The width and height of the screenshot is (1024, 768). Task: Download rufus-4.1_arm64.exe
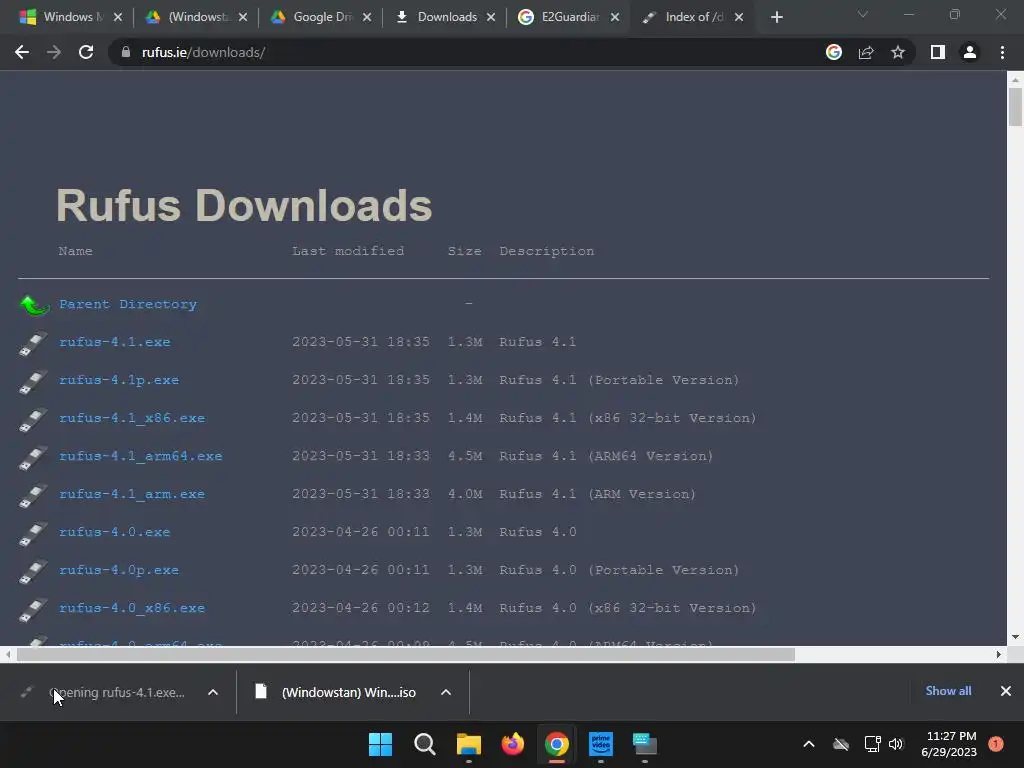tap(140, 456)
